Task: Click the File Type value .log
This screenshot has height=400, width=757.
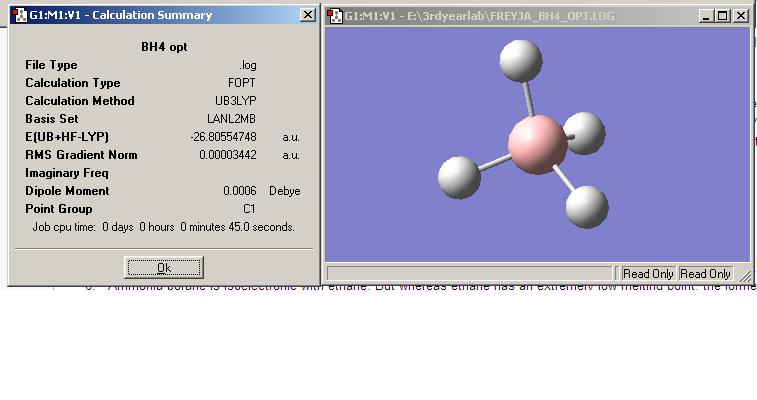Action: tap(248, 65)
